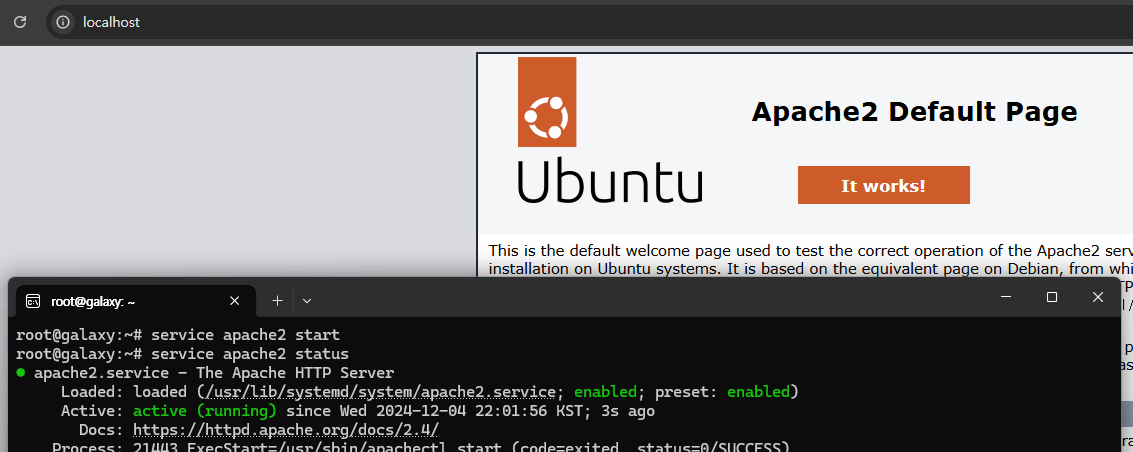Minimize the terminal window
1133x452 pixels.
click(1006, 297)
